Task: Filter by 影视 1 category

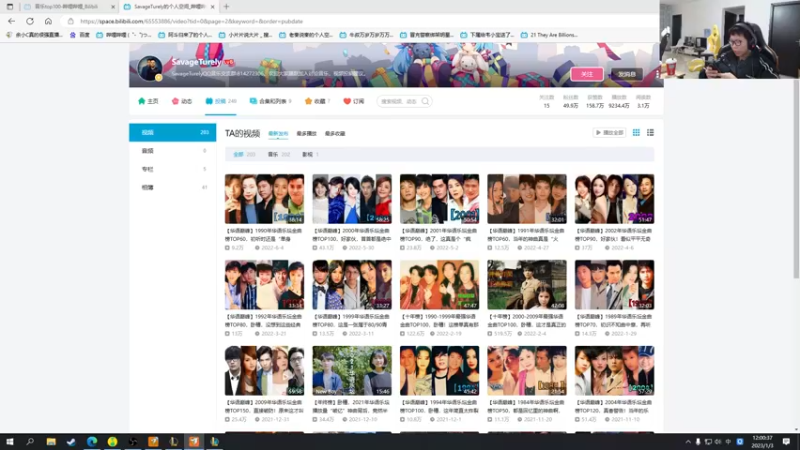Action: (x=310, y=154)
